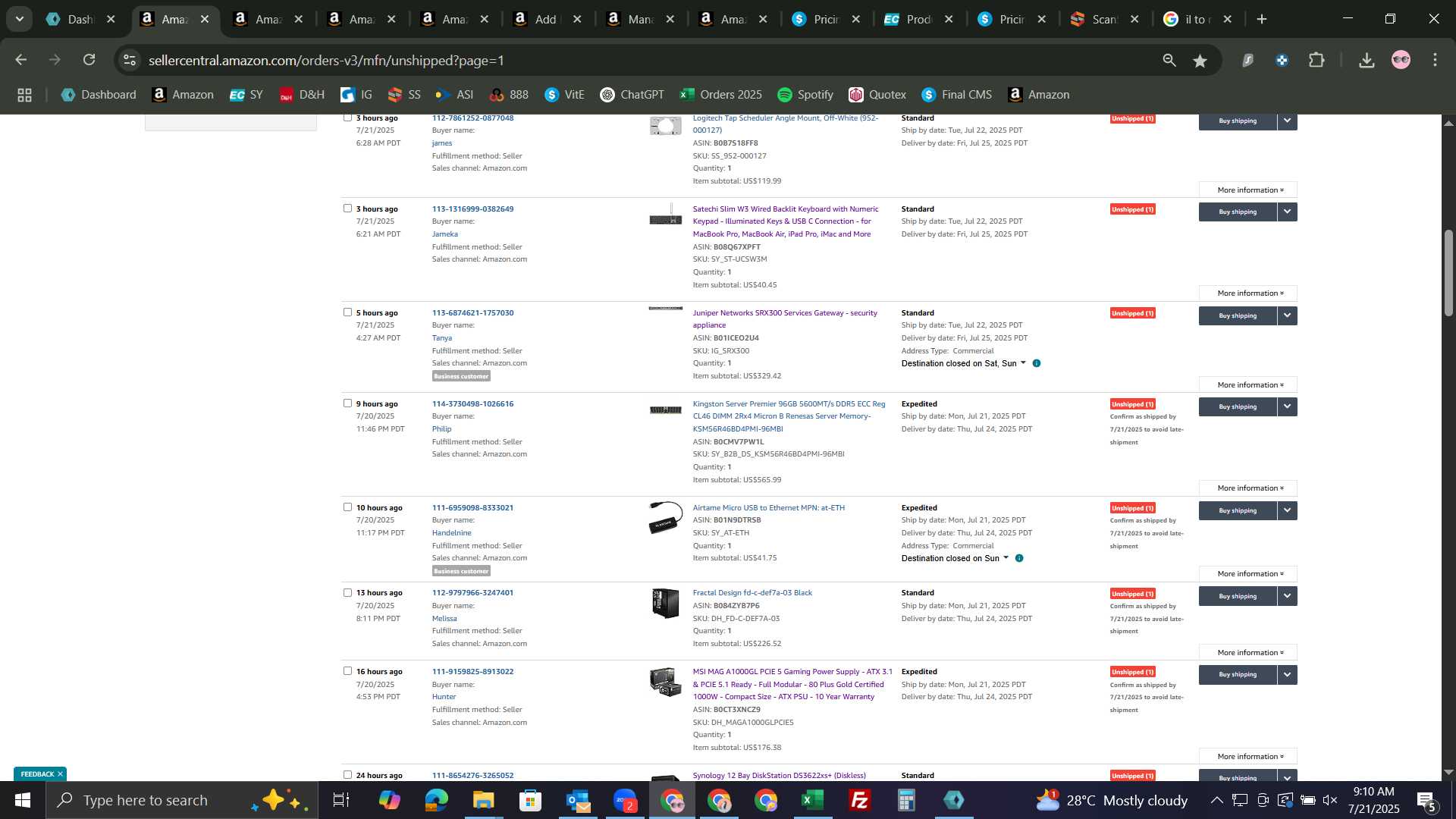Image resolution: width=1456 pixels, height=819 pixels.
Task: Open the site info icon in the address bar
Action: click(130, 60)
